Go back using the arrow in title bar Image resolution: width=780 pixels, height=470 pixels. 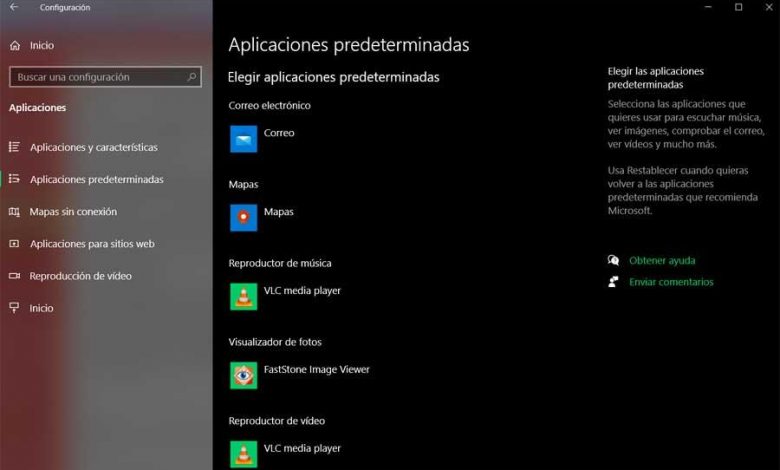14,7
